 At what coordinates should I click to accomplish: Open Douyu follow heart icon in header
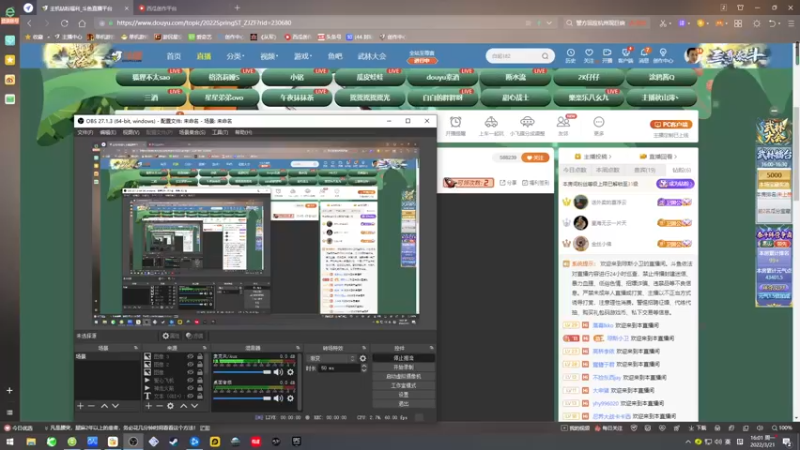[x=589, y=53]
